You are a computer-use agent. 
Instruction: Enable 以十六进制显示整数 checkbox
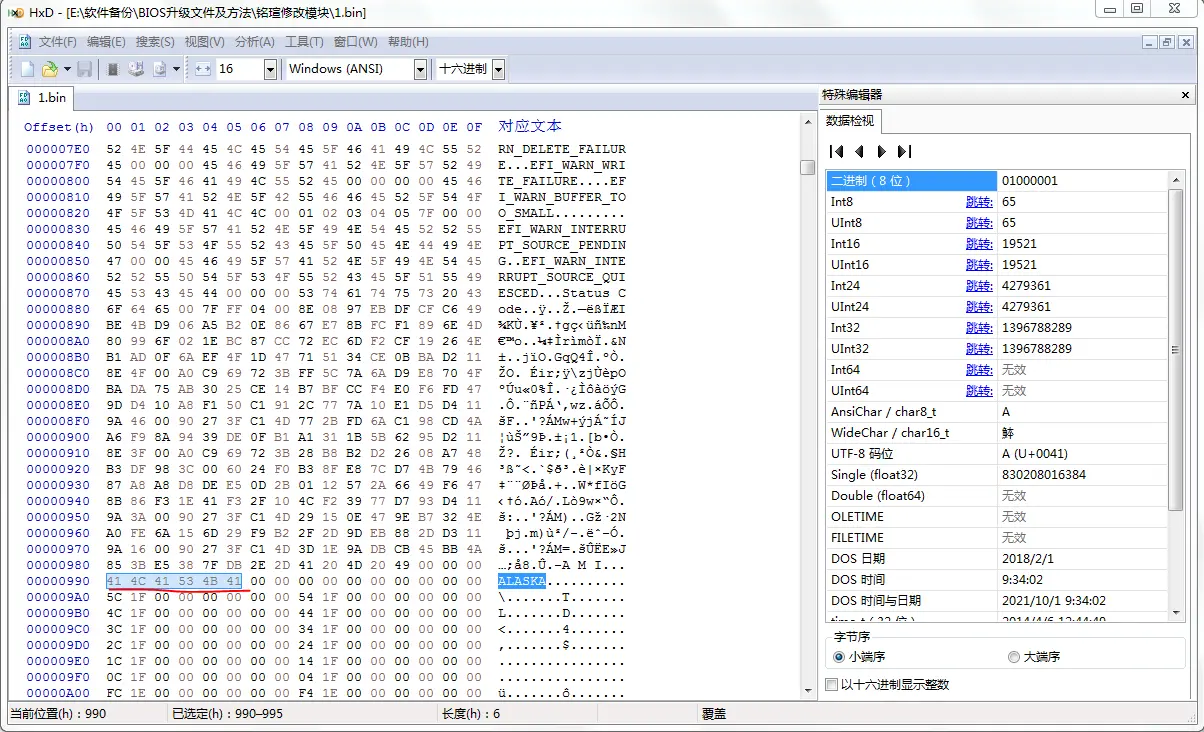[x=832, y=685]
